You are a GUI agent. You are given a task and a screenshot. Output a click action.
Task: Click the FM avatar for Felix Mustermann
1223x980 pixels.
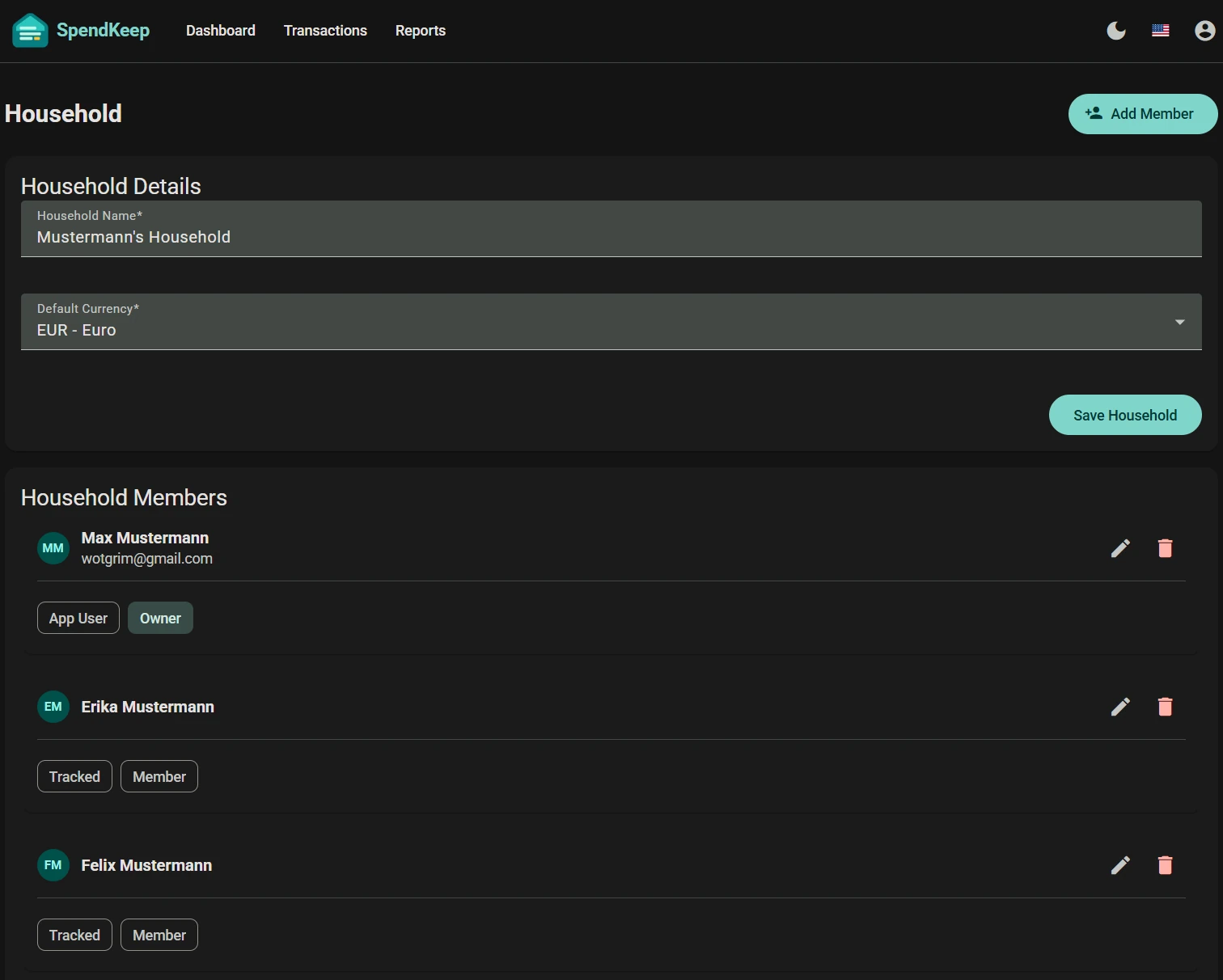pyautogui.click(x=53, y=865)
